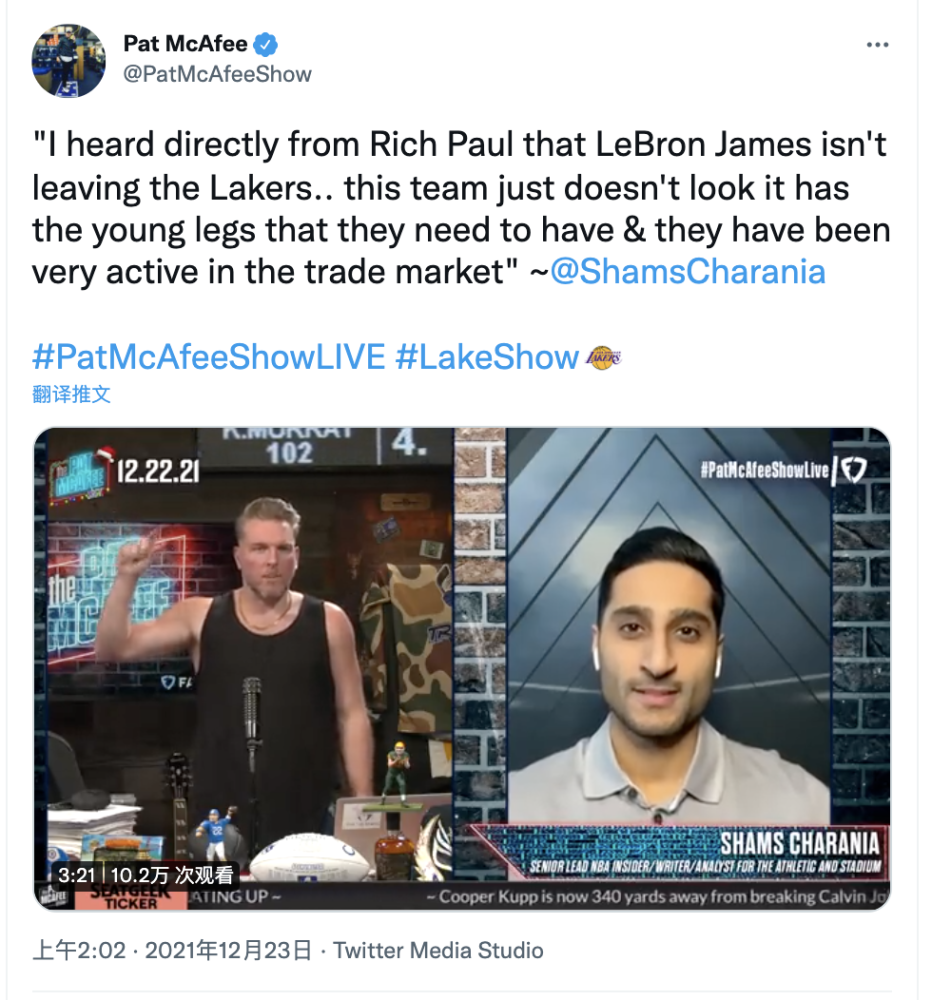Viewport: 932px width, 1000px height.
Task: Click the Twitter Media Studio source label
Action: pos(438,950)
